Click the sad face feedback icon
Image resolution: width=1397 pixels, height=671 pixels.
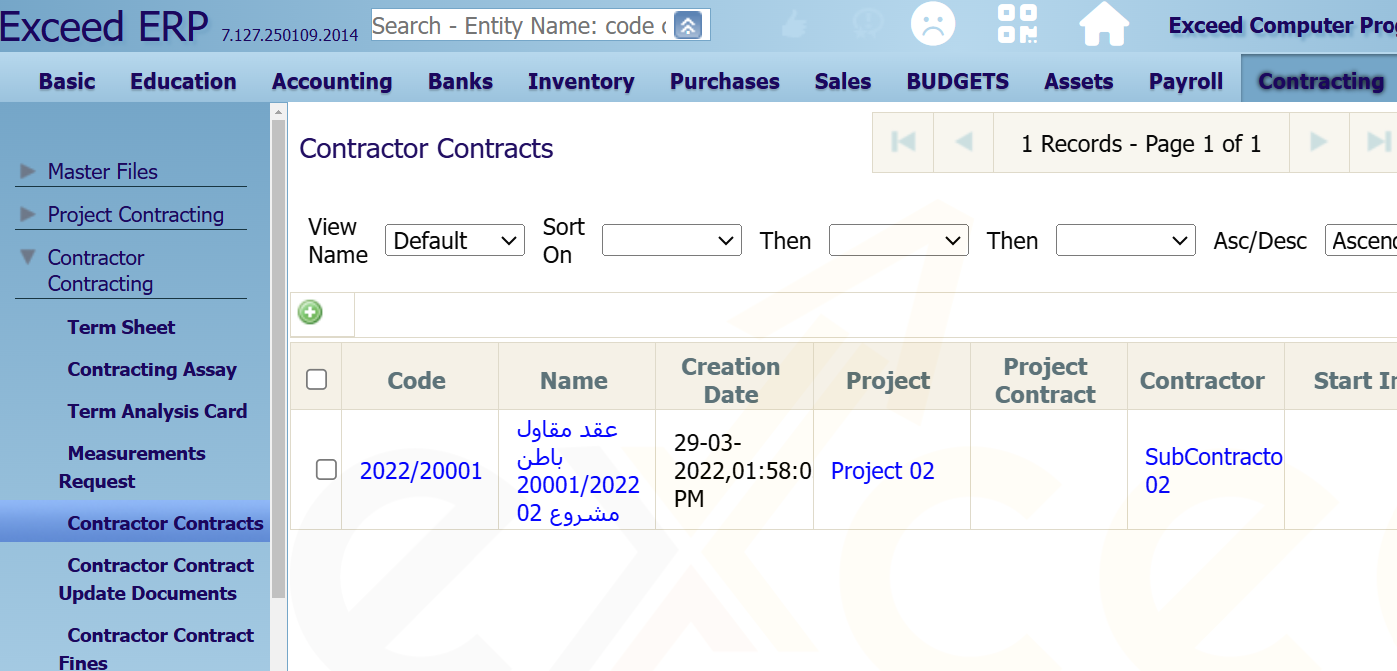click(x=932, y=24)
